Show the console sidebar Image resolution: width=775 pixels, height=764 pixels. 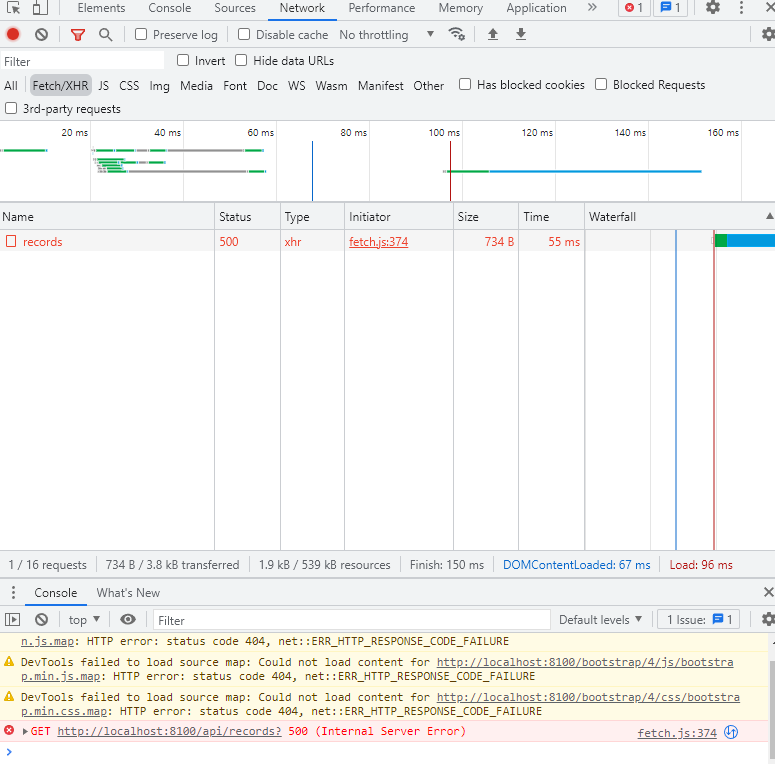(x=12, y=619)
